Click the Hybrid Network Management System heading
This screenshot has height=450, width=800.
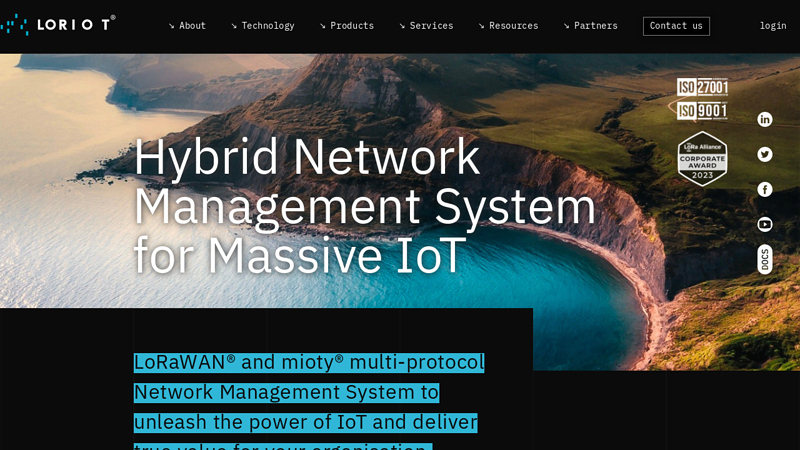click(364, 205)
